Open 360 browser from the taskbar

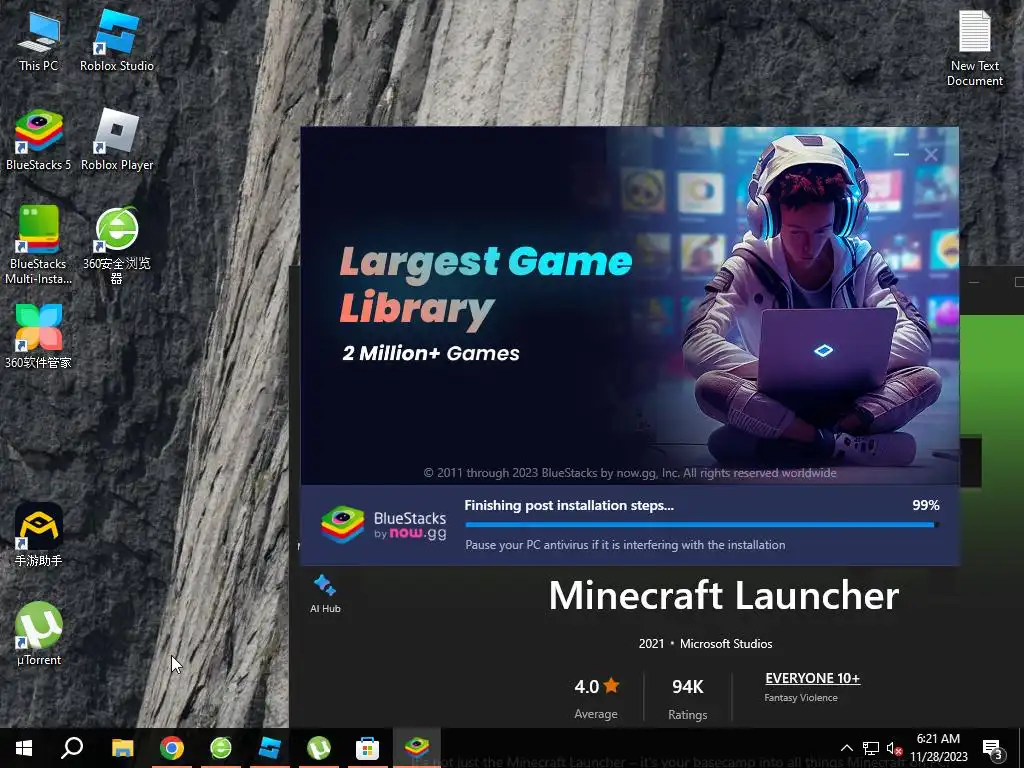[221, 748]
